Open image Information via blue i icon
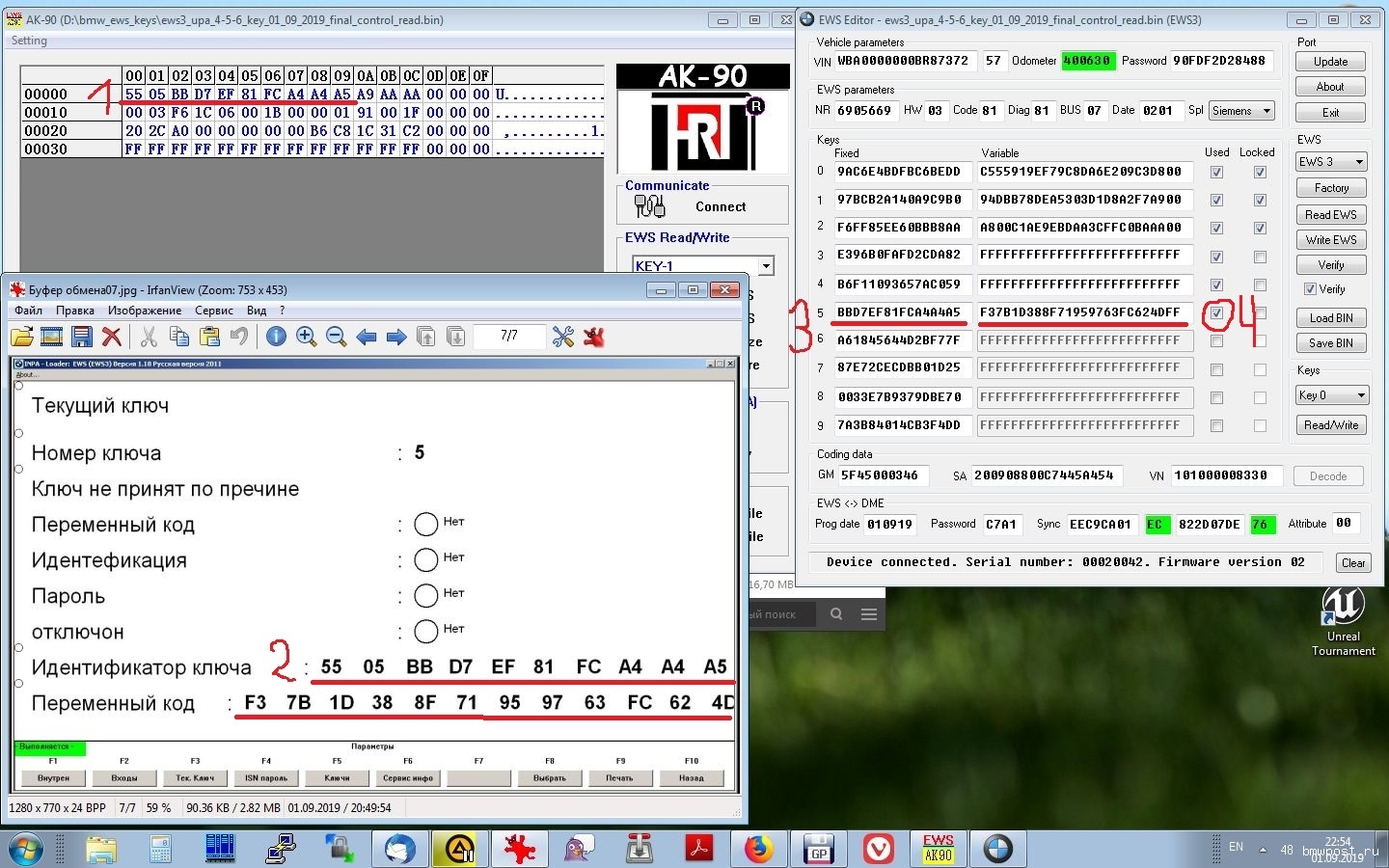This screenshot has width=1389, height=868. pos(276,337)
